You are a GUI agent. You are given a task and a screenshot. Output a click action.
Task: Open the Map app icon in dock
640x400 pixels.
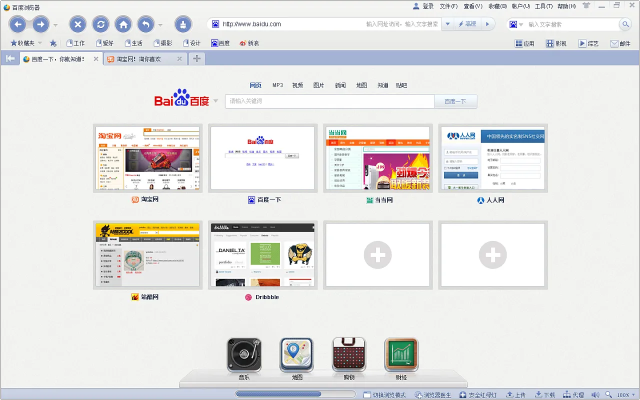pyautogui.click(x=297, y=356)
